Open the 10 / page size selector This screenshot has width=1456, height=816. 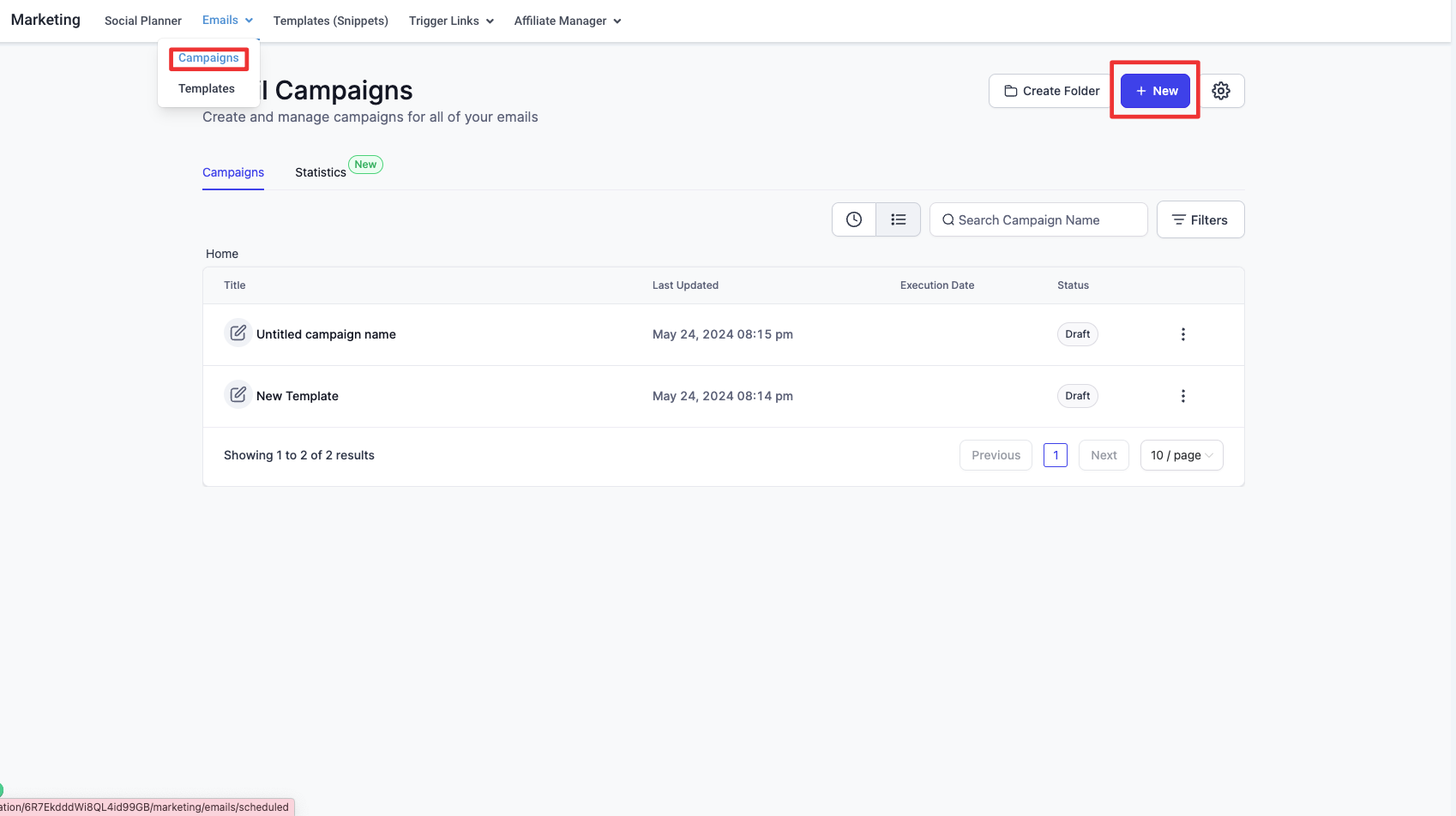[x=1181, y=455]
